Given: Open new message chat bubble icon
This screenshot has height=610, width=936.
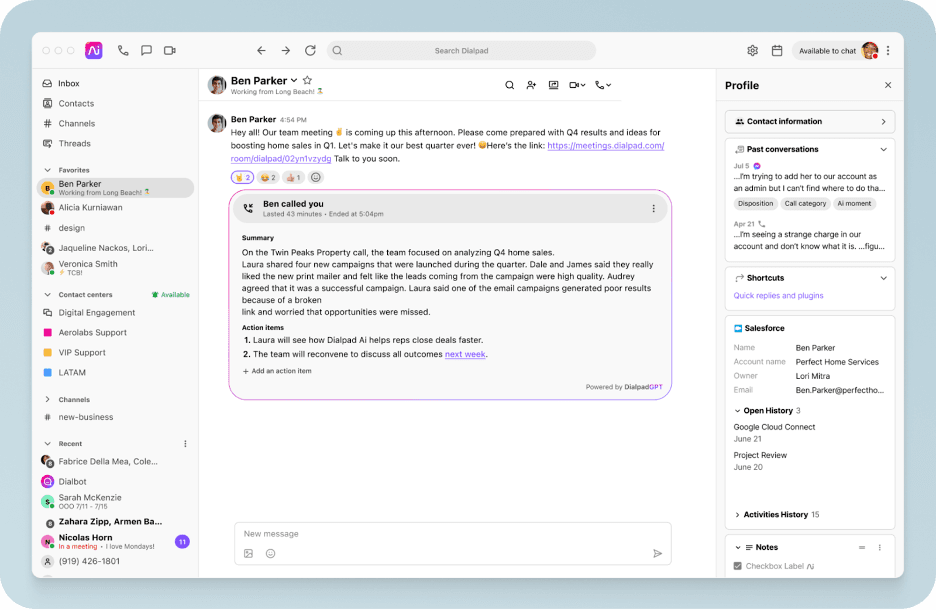Looking at the screenshot, I should 146,50.
